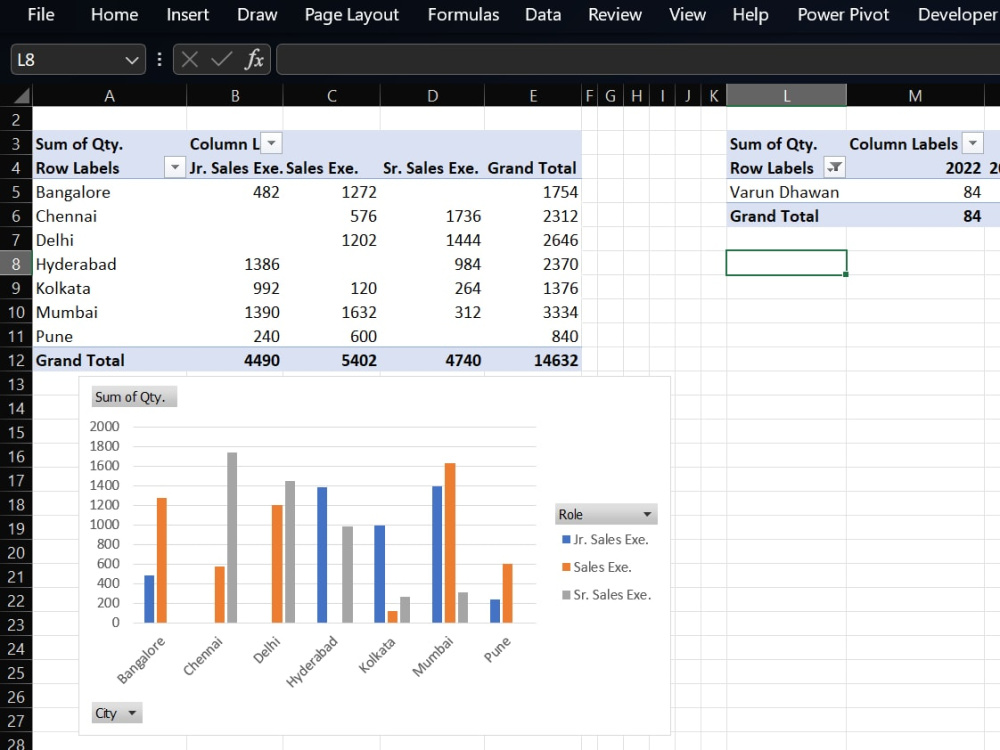
Task: Open the Name Box dropdown arrow
Action: tap(131, 60)
